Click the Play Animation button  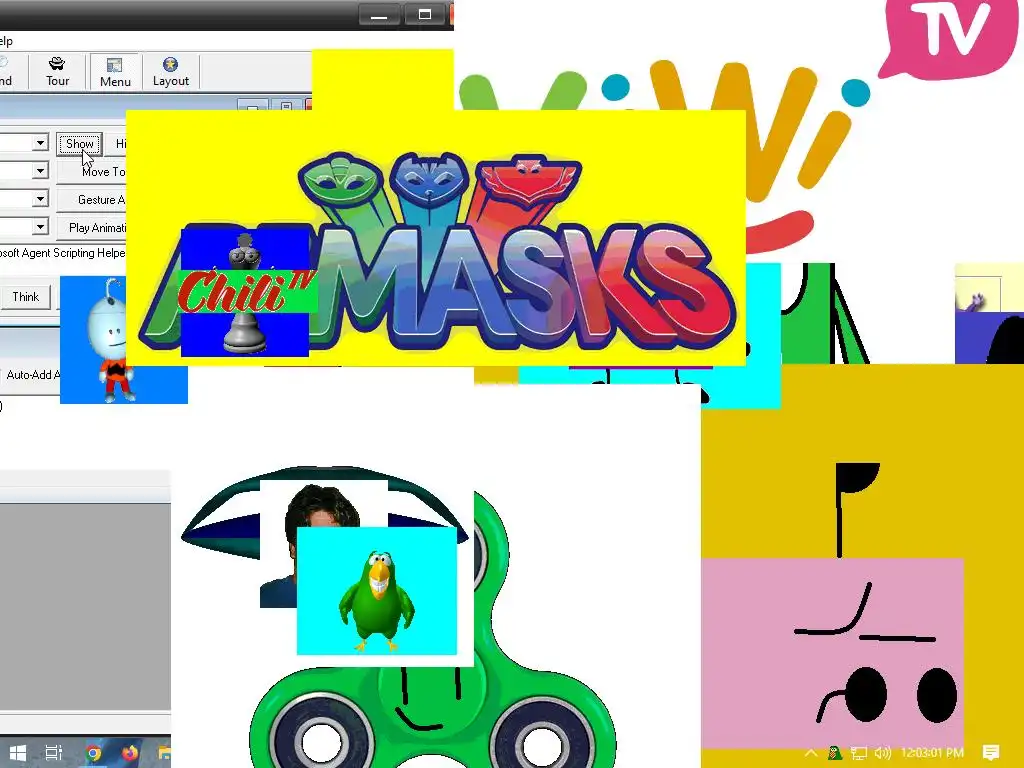(91, 228)
